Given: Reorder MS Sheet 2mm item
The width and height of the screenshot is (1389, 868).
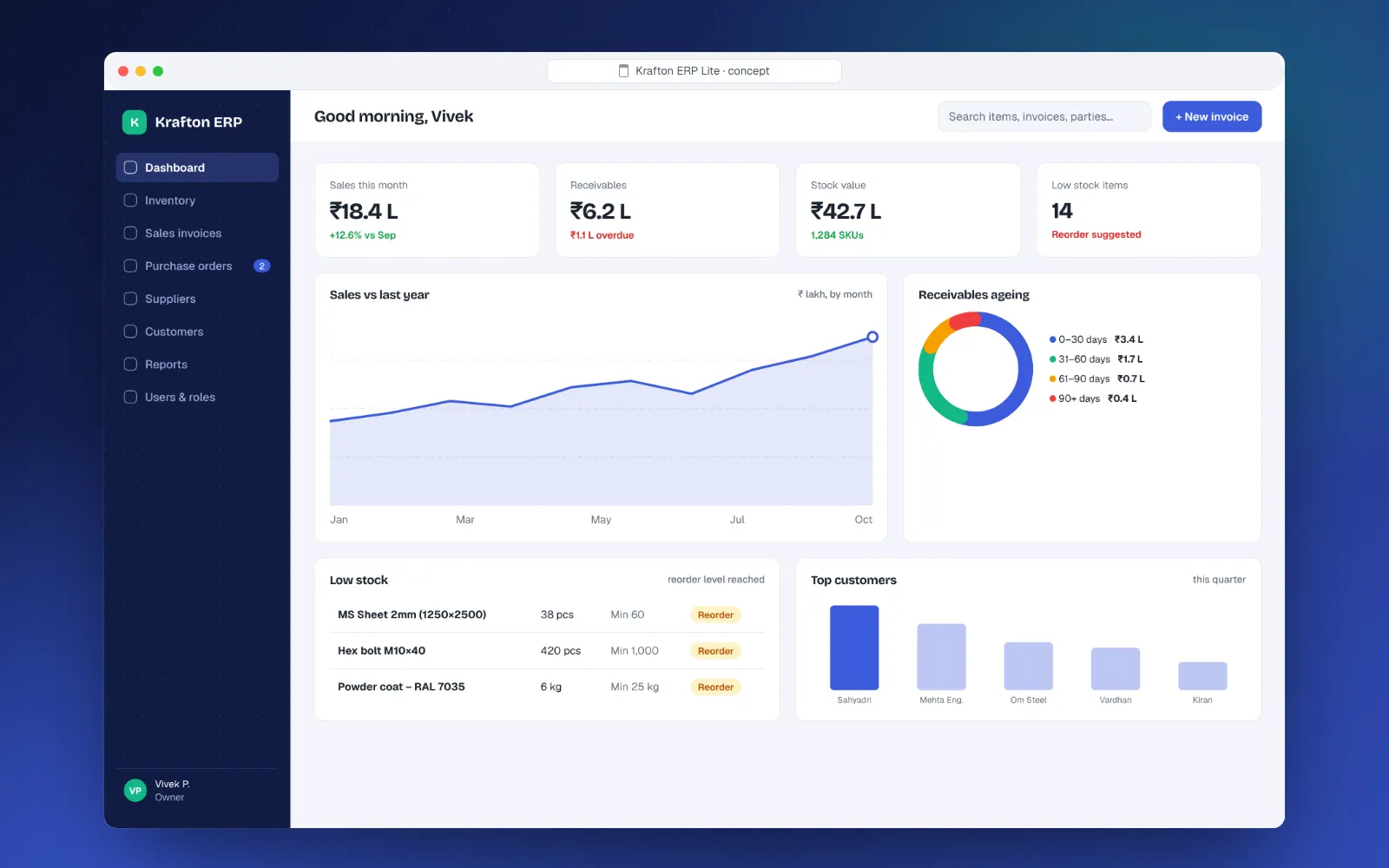Looking at the screenshot, I should click(x=716, y=615).
